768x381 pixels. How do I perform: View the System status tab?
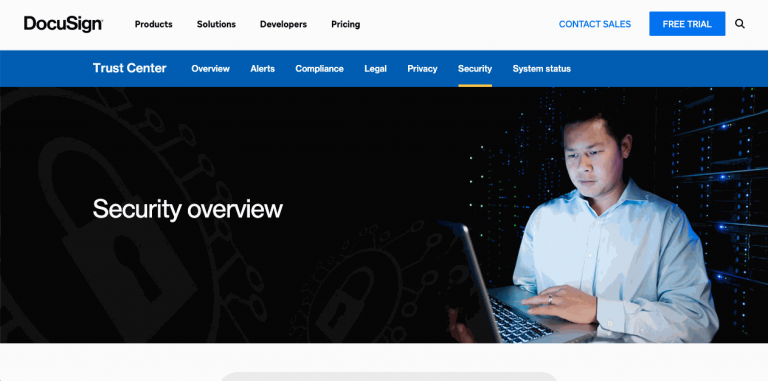542,69
